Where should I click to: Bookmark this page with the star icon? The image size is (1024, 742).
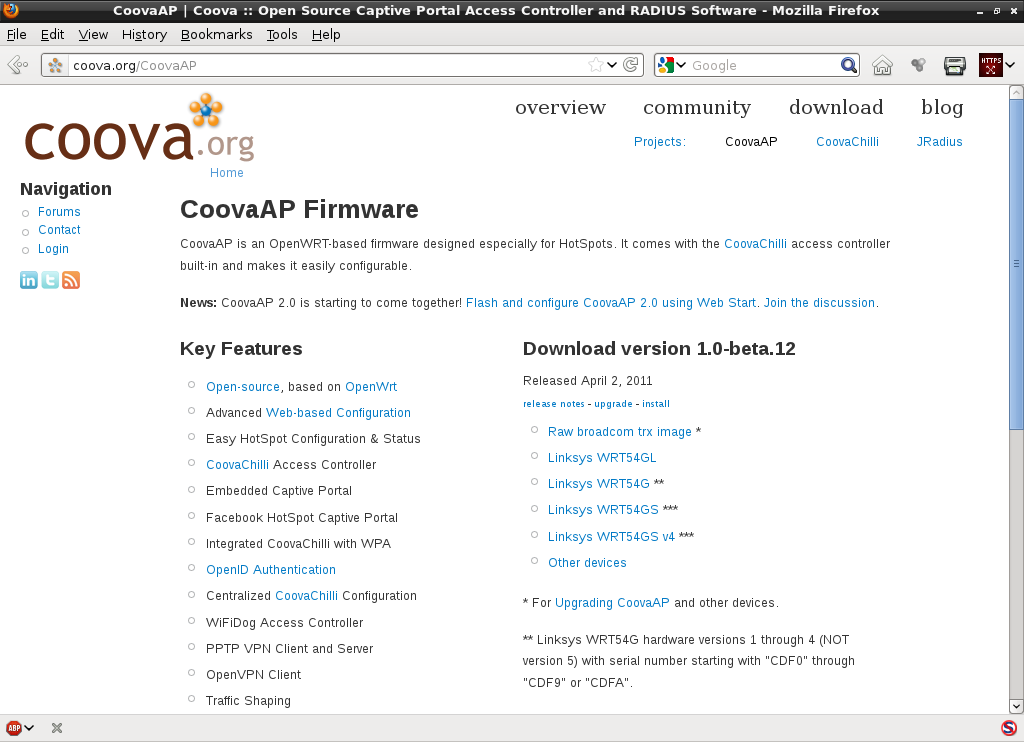596,65
